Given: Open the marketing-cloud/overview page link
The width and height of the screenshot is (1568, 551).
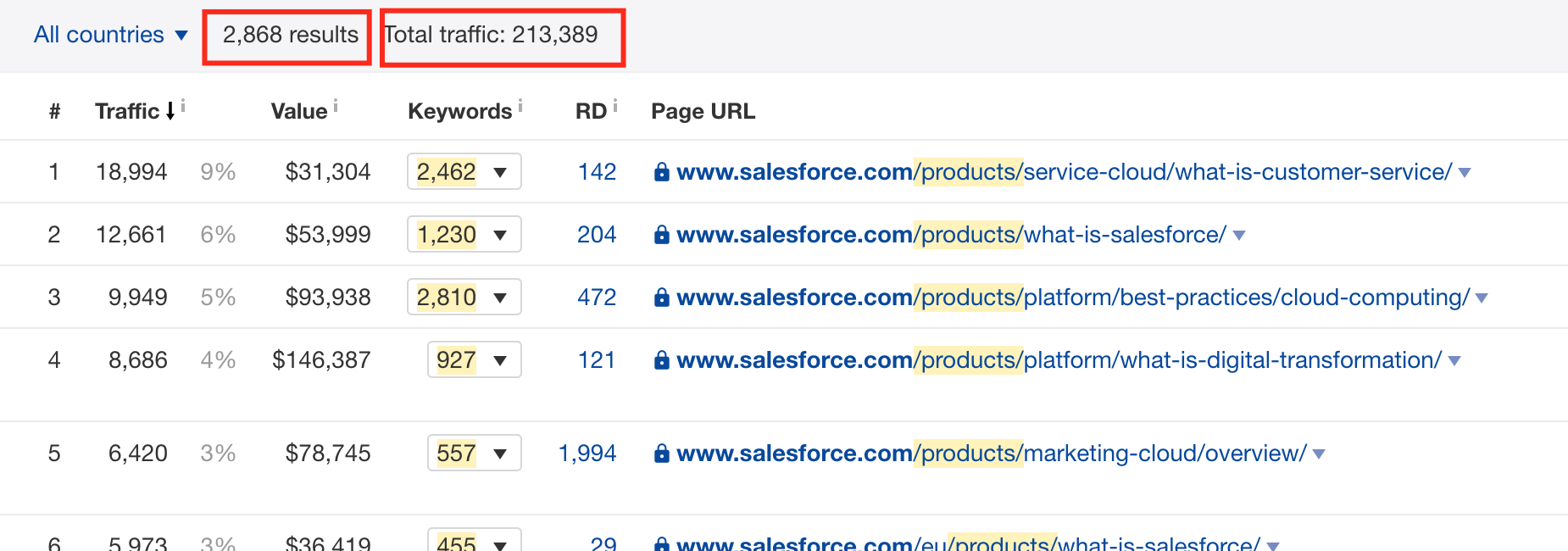Looking at the screenshot, I should point(992,454).
